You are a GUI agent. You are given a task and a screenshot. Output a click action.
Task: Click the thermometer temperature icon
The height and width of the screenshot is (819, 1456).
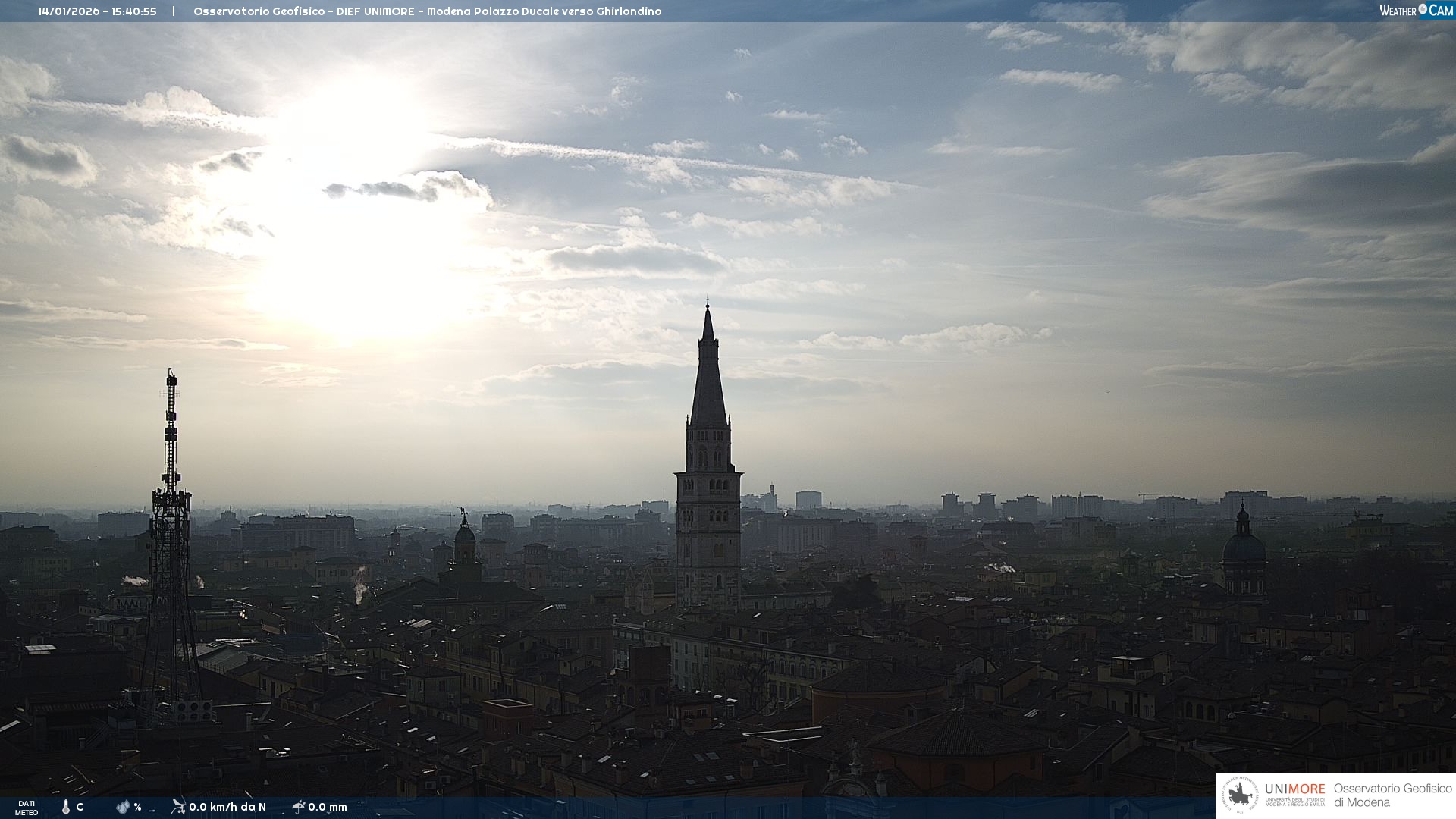(66, 807)
